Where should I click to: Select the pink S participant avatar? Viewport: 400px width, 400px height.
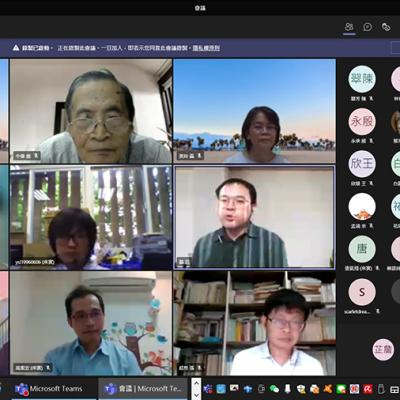click(362, 292)
